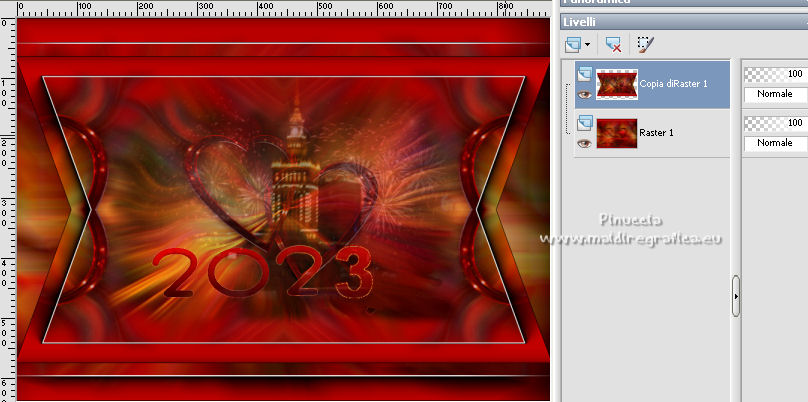808x402 pixels.
Task: Click the Edit Selection icon
Action: 645,44
